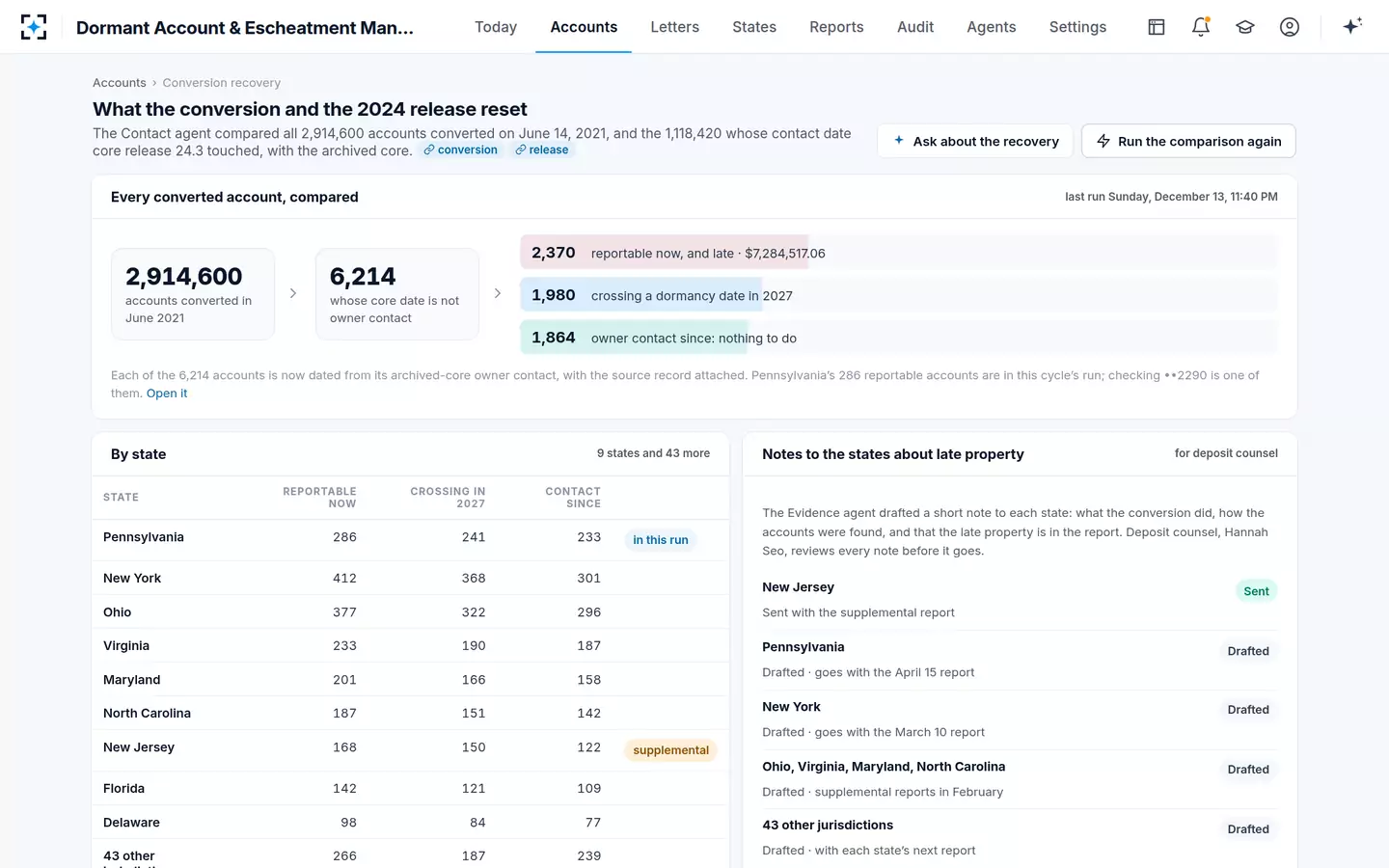Switch to the Today tab

[496, 27]
